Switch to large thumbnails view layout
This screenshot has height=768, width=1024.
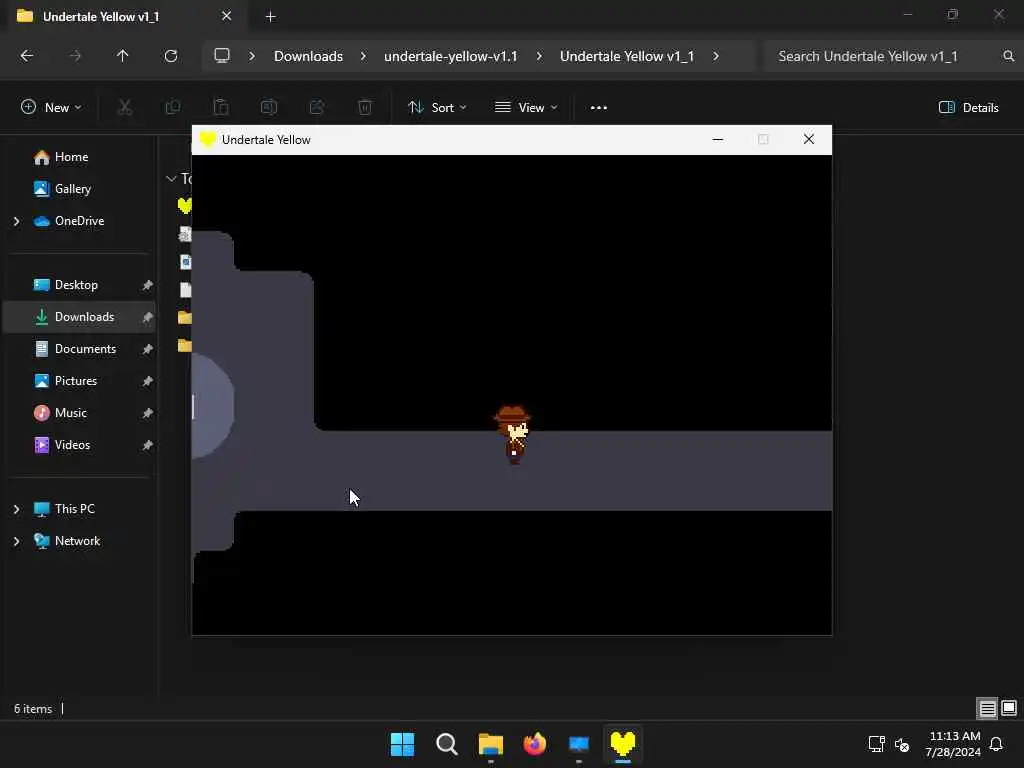[1009, 709]
